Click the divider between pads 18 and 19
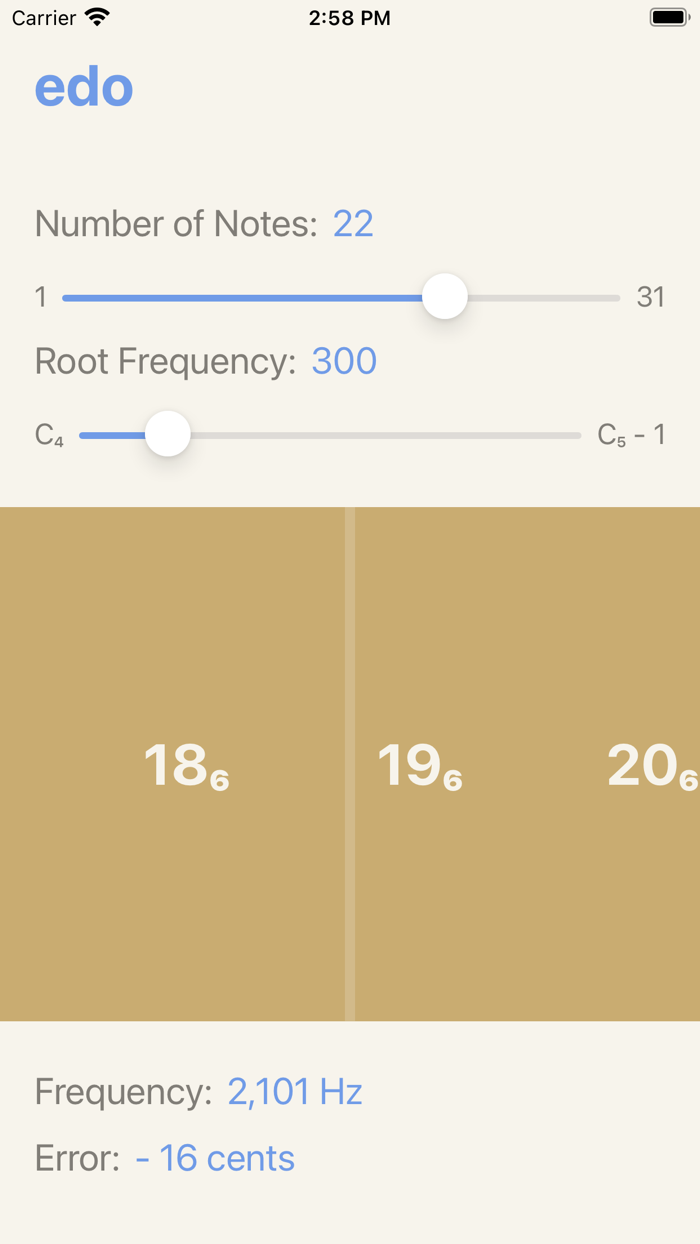This screenshot has width=700, height=1244. pos(350,765)
